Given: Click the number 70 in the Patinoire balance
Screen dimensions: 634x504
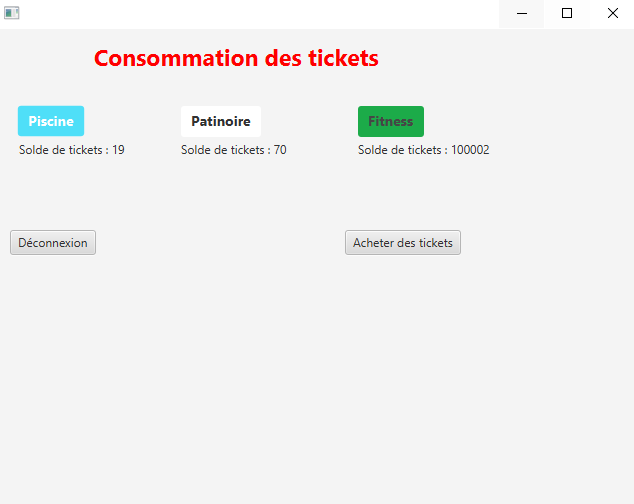Looking at the screenshot, I should click(x=280, y=150).
